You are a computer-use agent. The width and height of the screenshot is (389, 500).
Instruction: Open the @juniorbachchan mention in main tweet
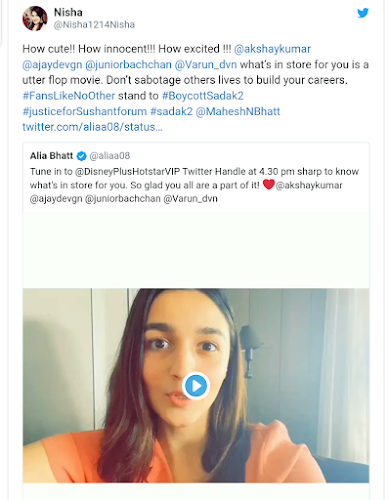click(x=129, y=65)
